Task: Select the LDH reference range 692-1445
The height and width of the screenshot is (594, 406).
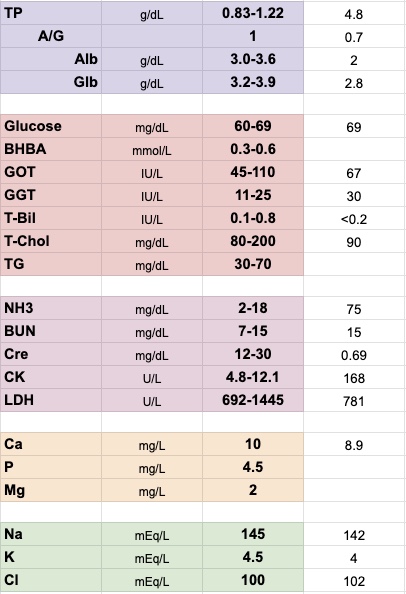Action: pyautogui.click(x=253, y=400)
